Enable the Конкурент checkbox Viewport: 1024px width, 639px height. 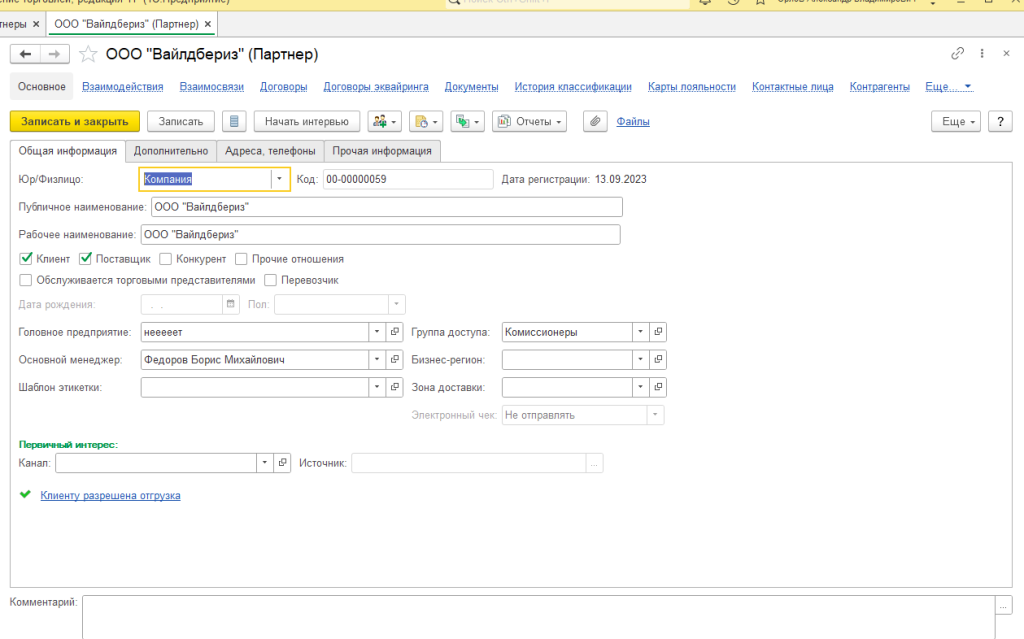(x=166, y=259)
